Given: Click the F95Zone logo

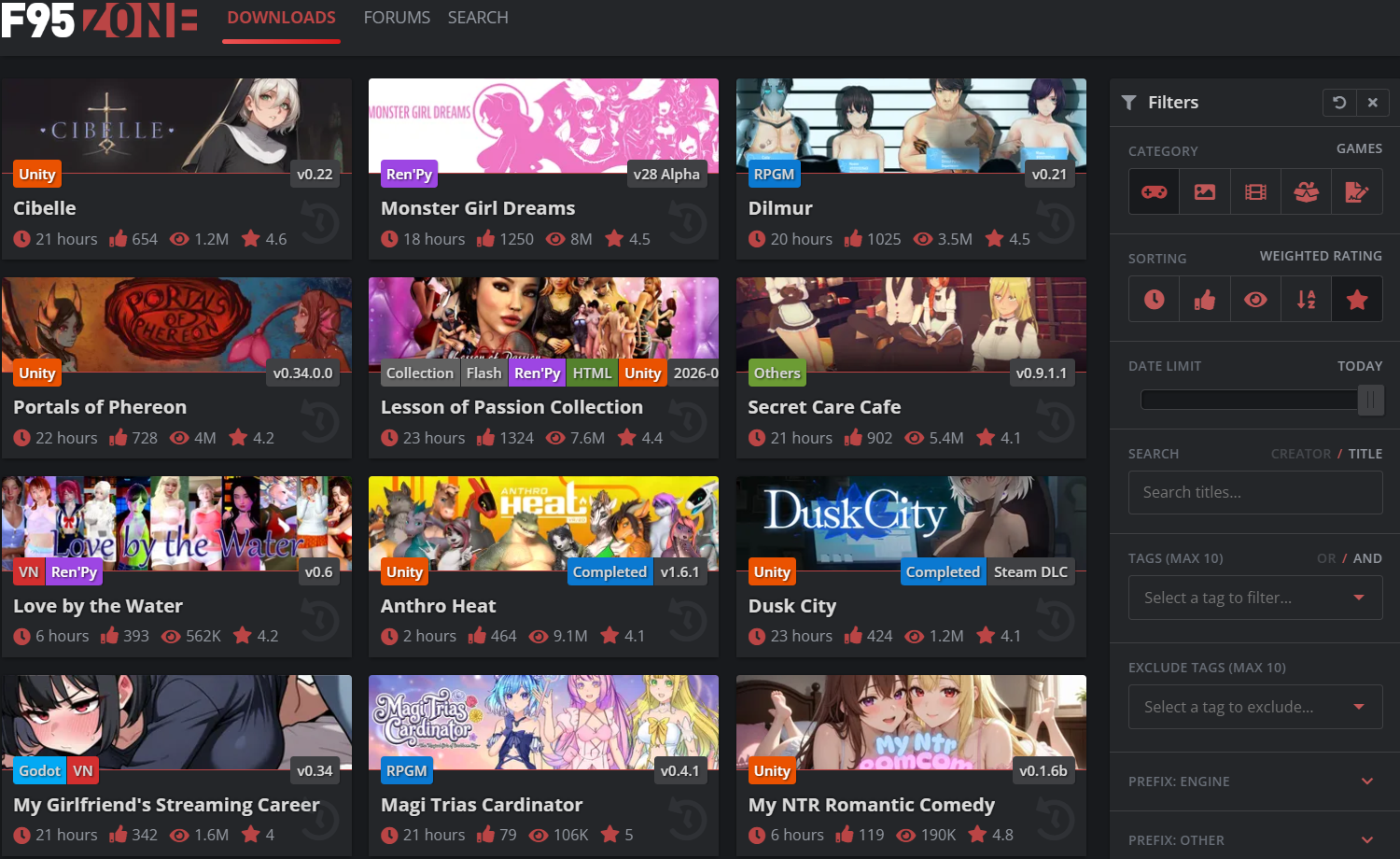Looking at the screenshot, I should click(99, 21).
